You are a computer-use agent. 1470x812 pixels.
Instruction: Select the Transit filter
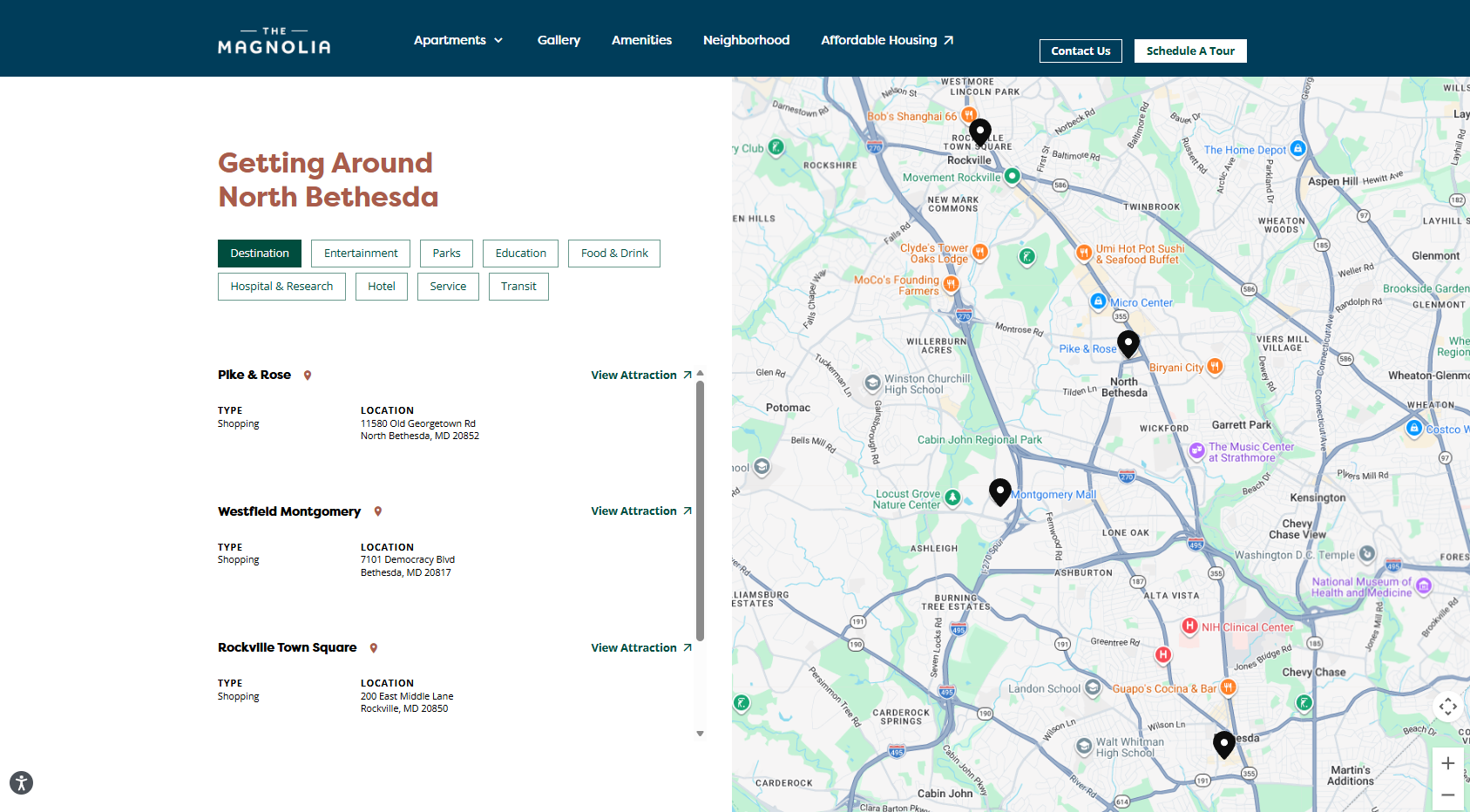(x=518, y=287)
